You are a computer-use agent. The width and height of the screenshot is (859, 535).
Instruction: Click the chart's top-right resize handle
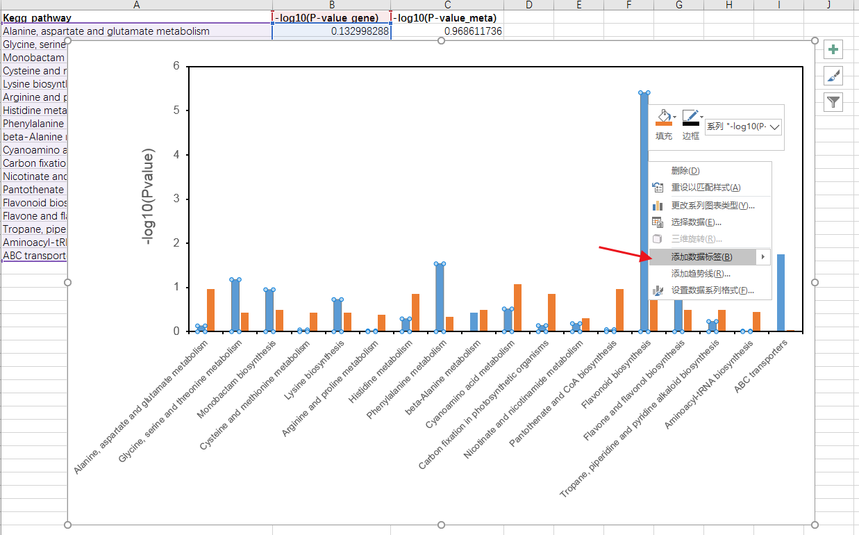tap(815, 41)
